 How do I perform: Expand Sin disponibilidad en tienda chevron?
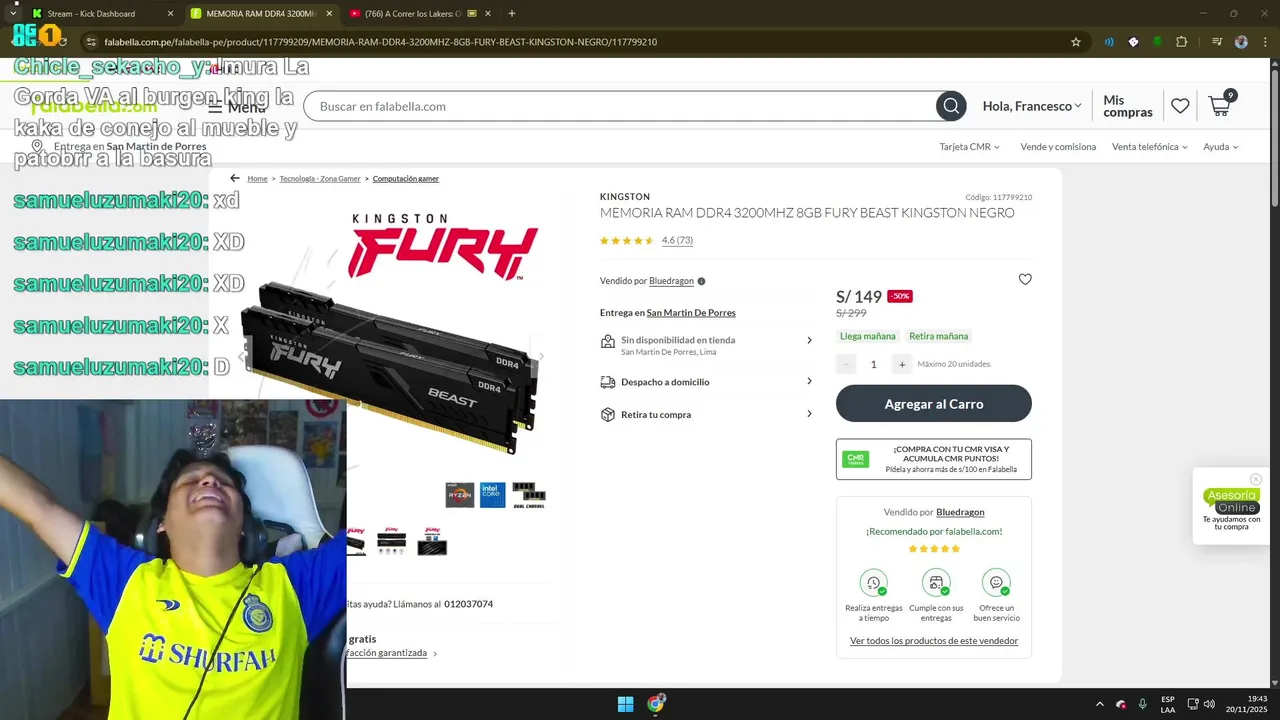[809, 341]
